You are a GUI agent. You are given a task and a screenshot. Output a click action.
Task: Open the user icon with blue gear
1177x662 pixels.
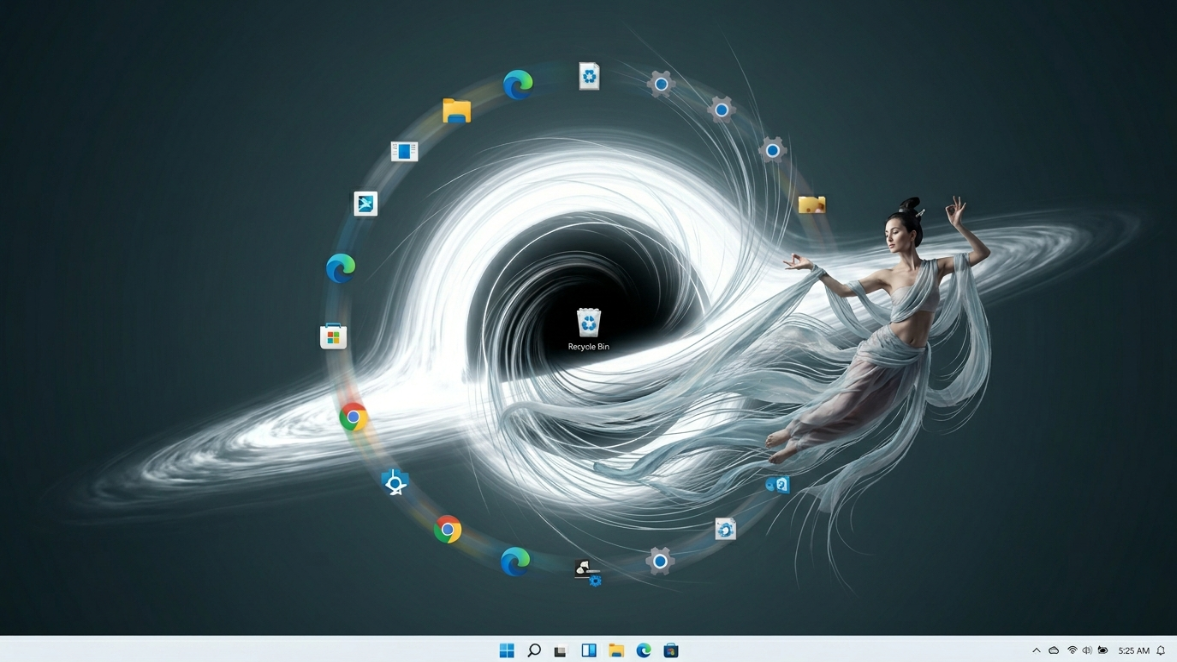point(587,572)
